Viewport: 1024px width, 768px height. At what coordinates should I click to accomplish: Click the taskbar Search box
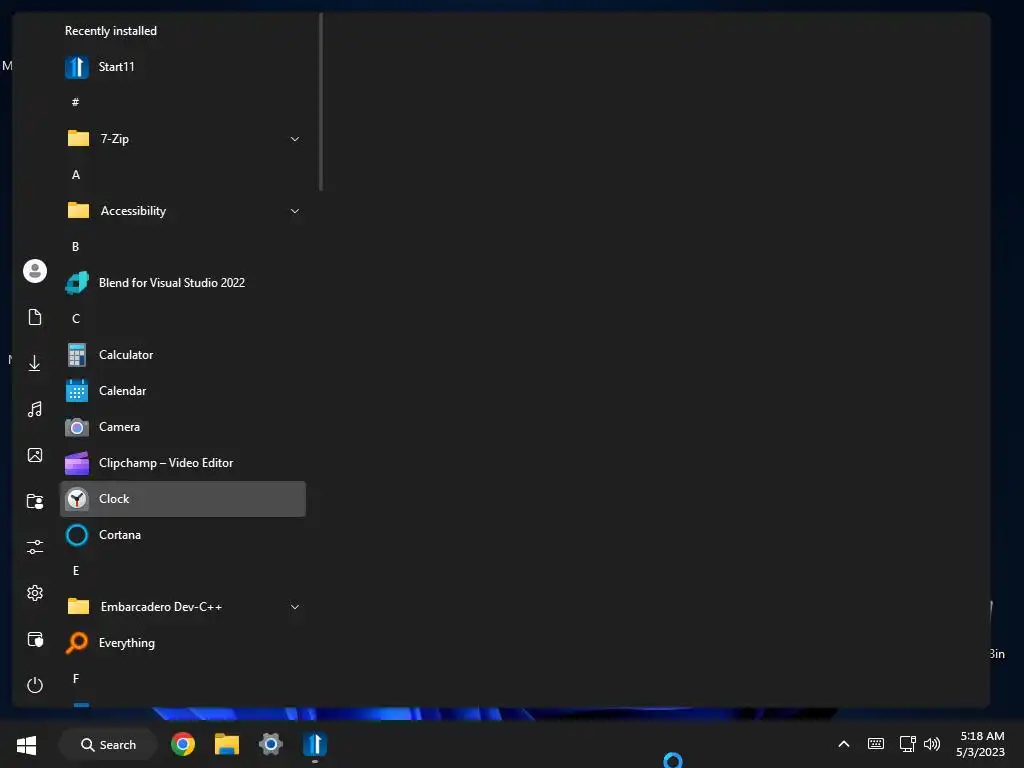[108, 745]
